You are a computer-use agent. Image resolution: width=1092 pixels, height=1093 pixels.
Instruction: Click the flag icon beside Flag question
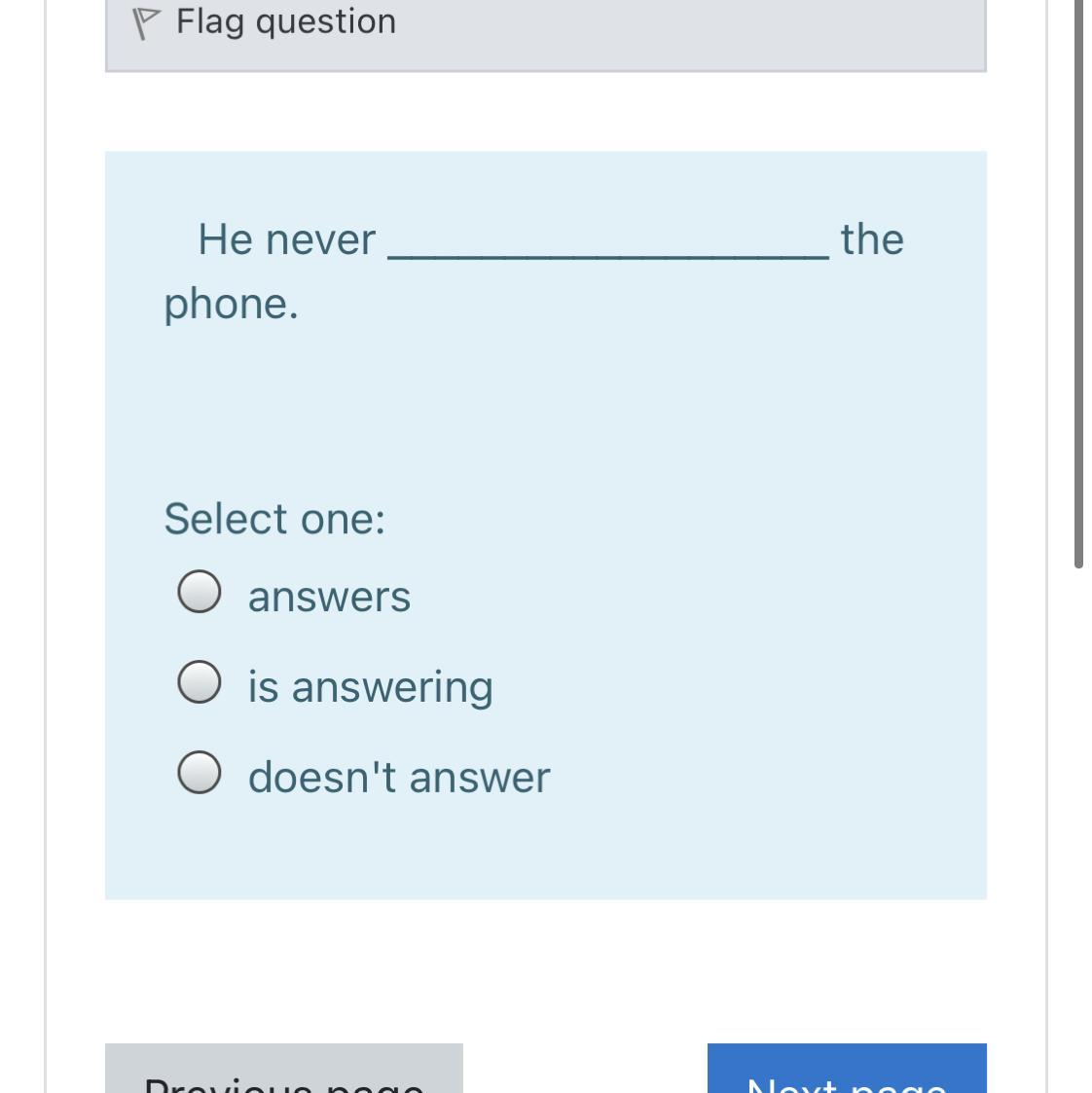tap(144, 24)
